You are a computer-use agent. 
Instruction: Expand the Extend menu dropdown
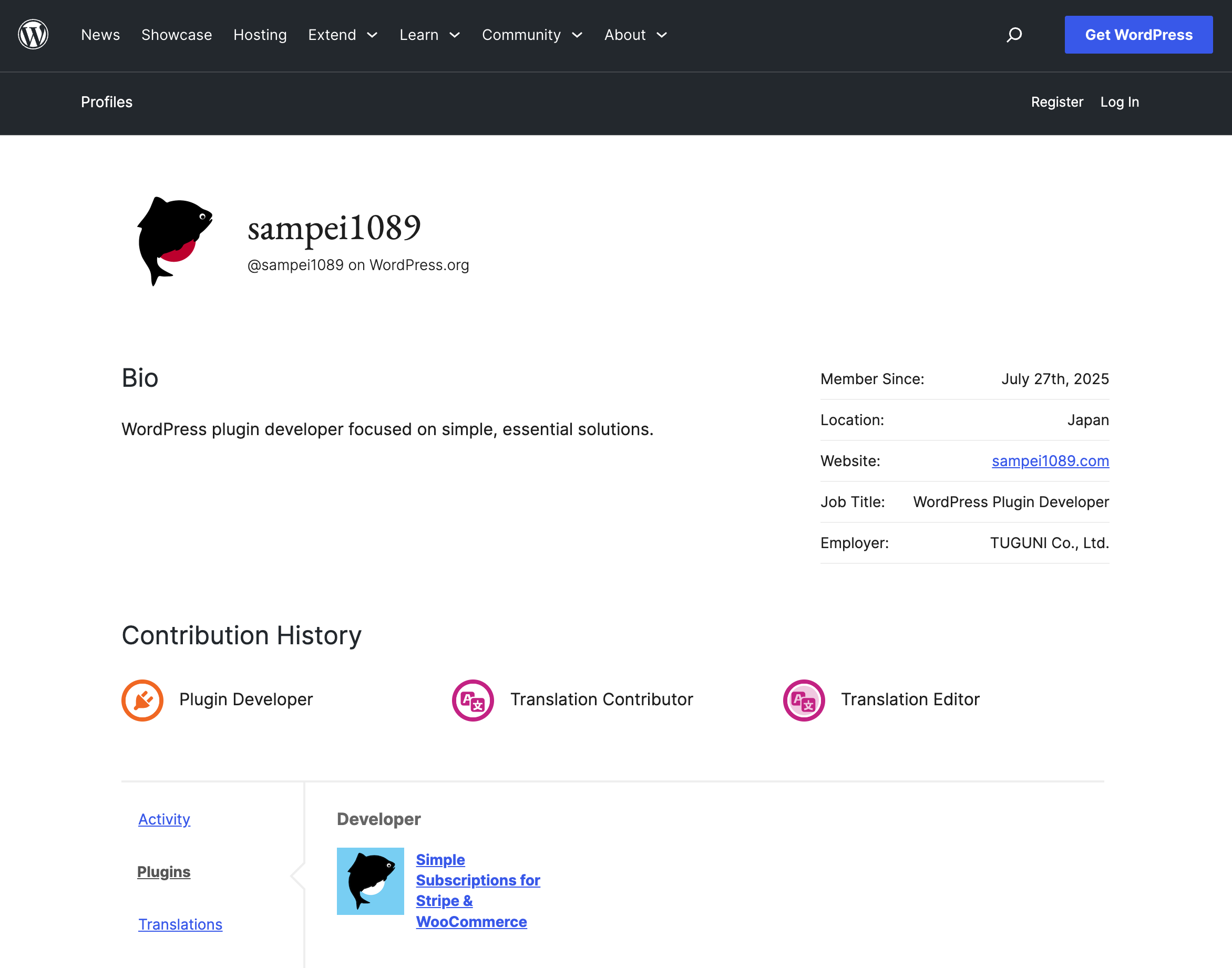(342, 35)
